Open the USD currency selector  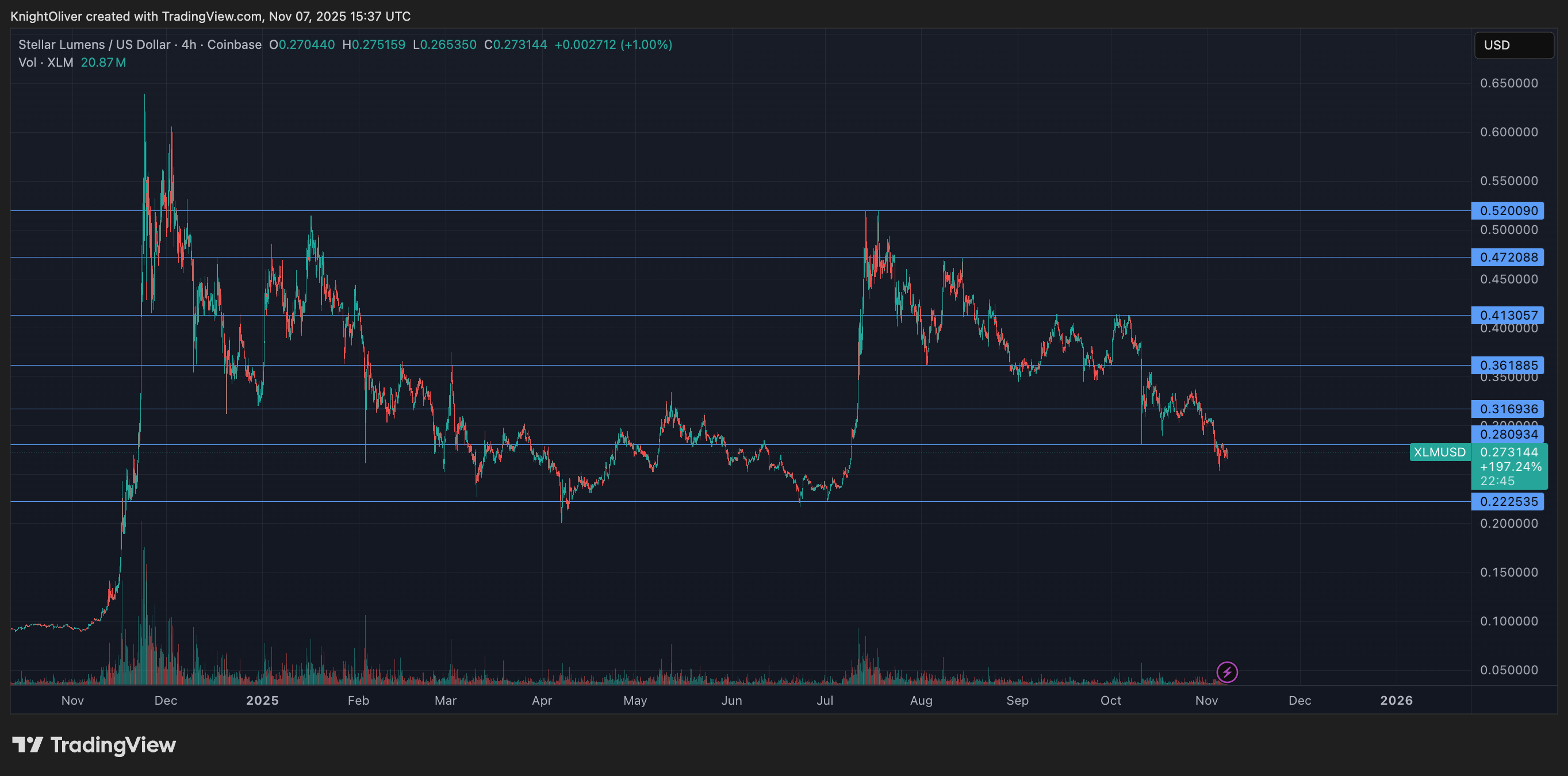pos(1513,45)
